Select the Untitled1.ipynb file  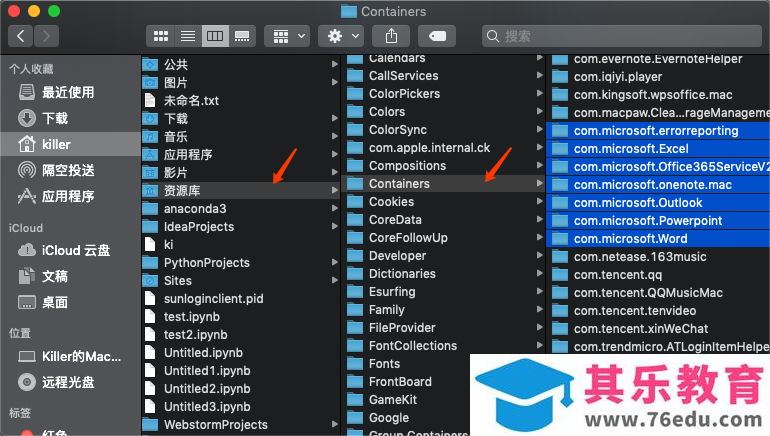click(x=241, y=371)
